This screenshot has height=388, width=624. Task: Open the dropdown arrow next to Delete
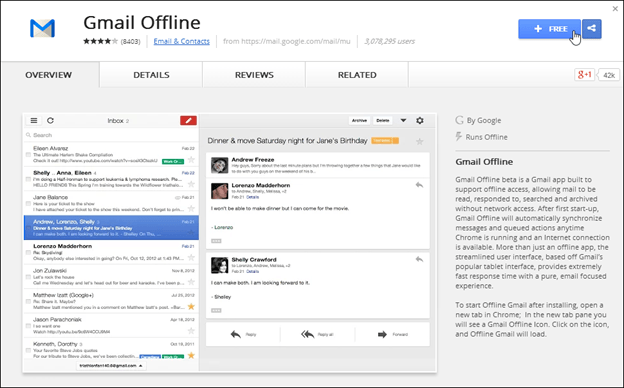click(403, 121)
